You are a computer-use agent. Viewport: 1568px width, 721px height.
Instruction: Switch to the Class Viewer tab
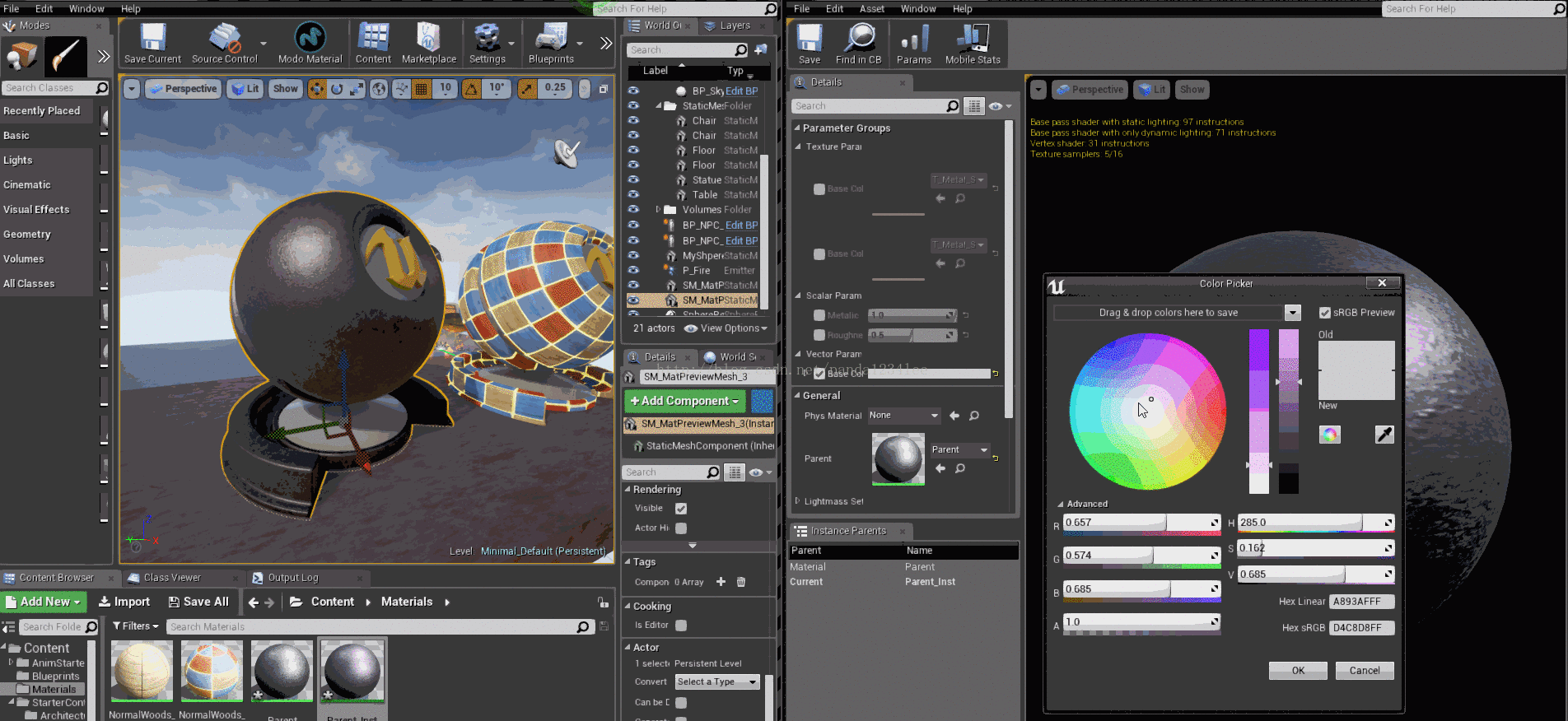[x=172, y=578]
